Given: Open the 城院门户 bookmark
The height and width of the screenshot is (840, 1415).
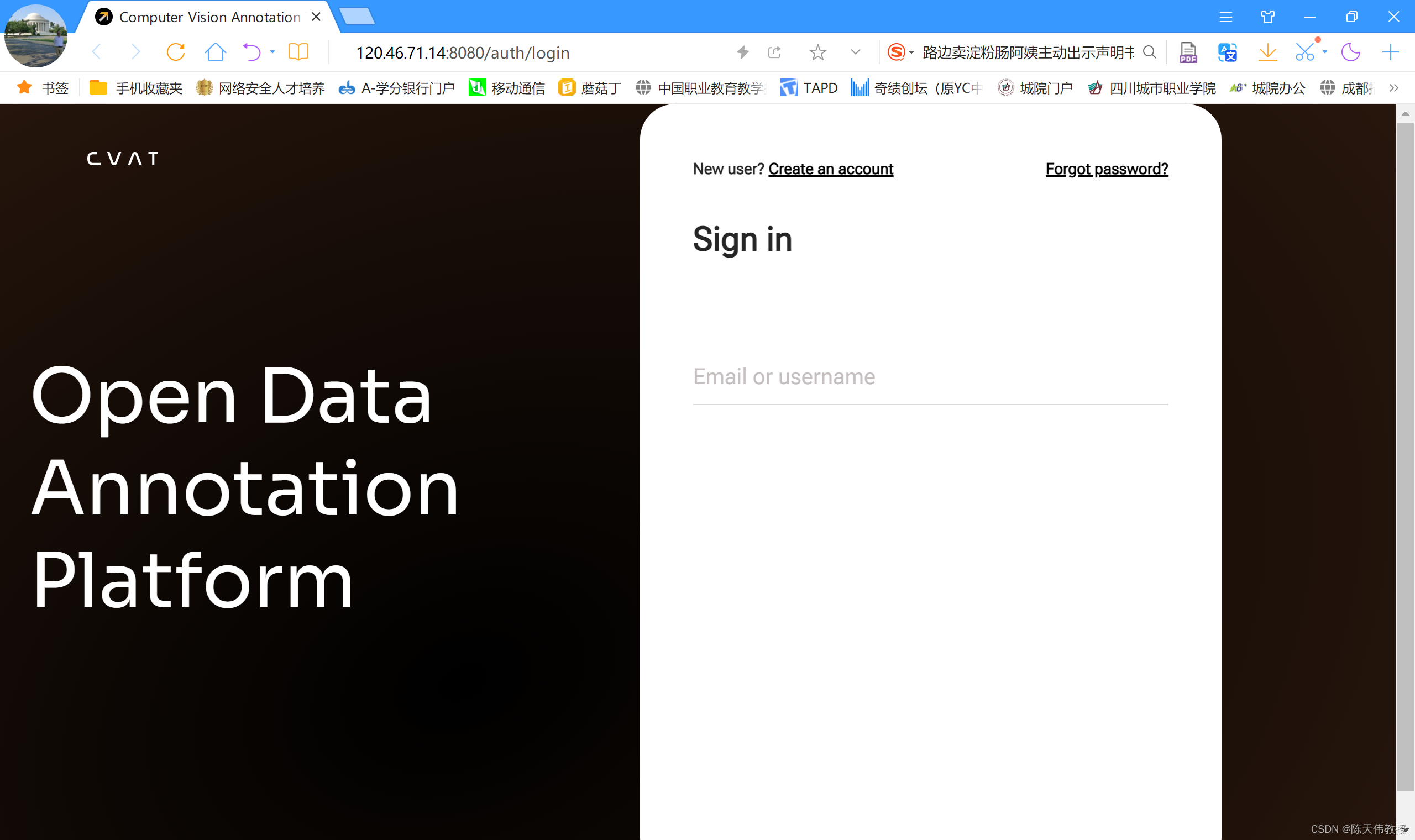Looking at the screenshot, I should [x=1035, y=88].
